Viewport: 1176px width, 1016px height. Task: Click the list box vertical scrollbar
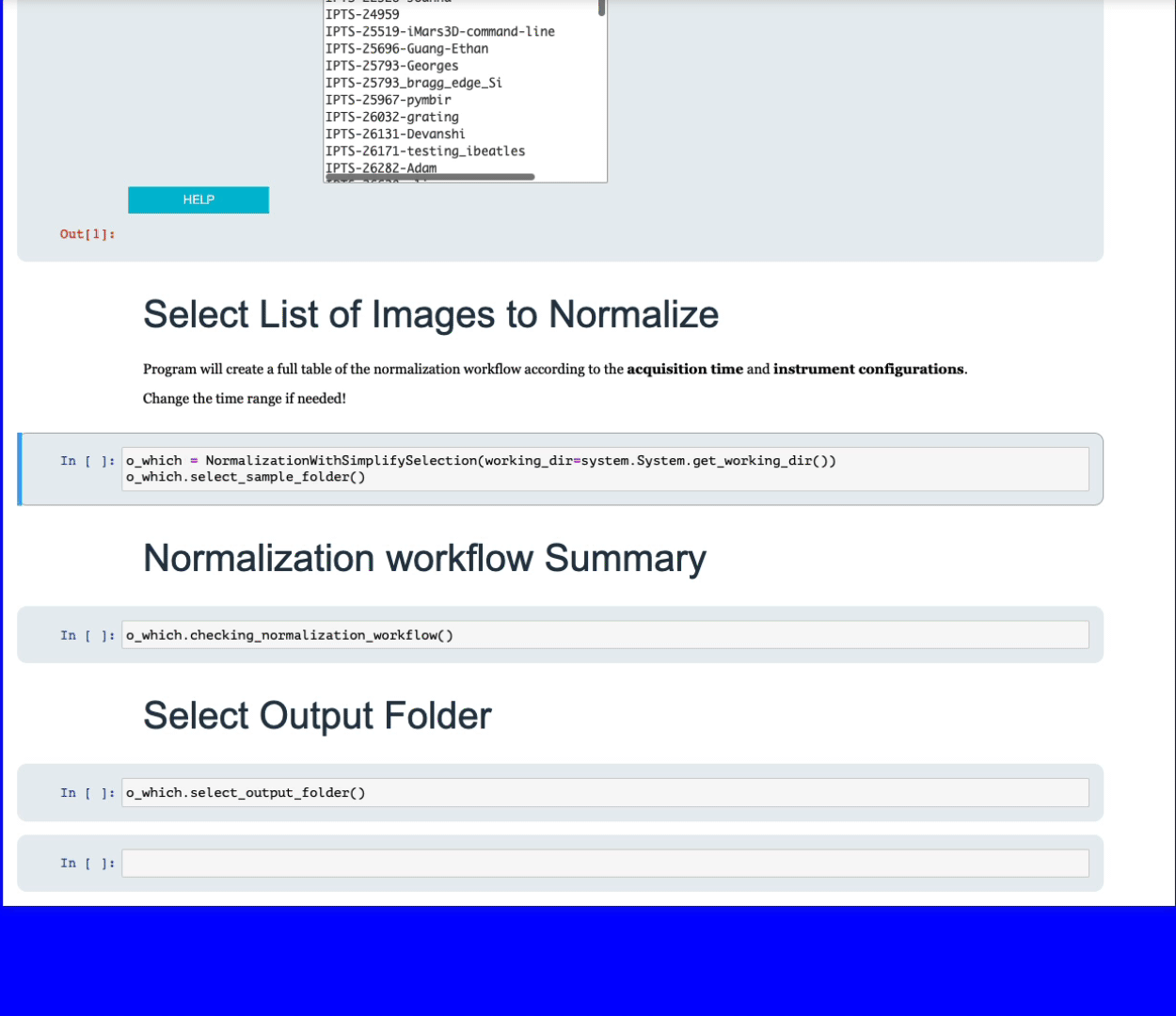601,8
